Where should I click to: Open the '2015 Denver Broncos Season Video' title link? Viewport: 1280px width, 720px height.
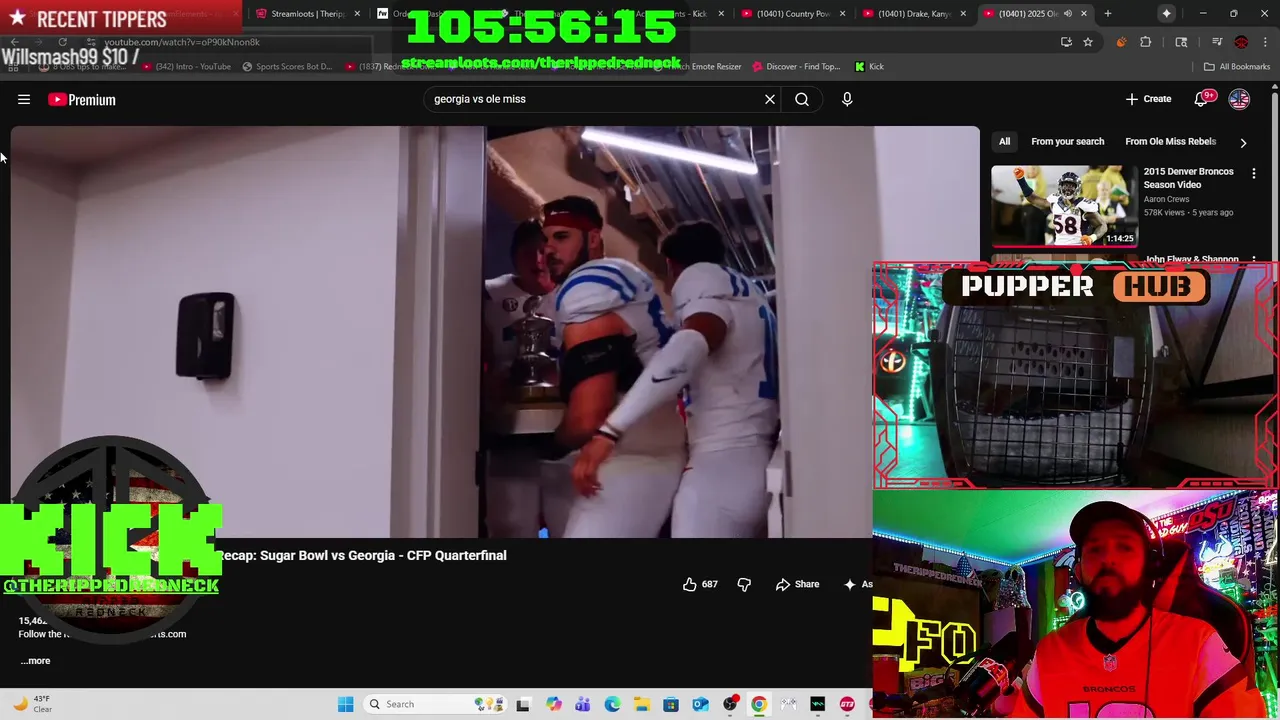point(1188,178)
